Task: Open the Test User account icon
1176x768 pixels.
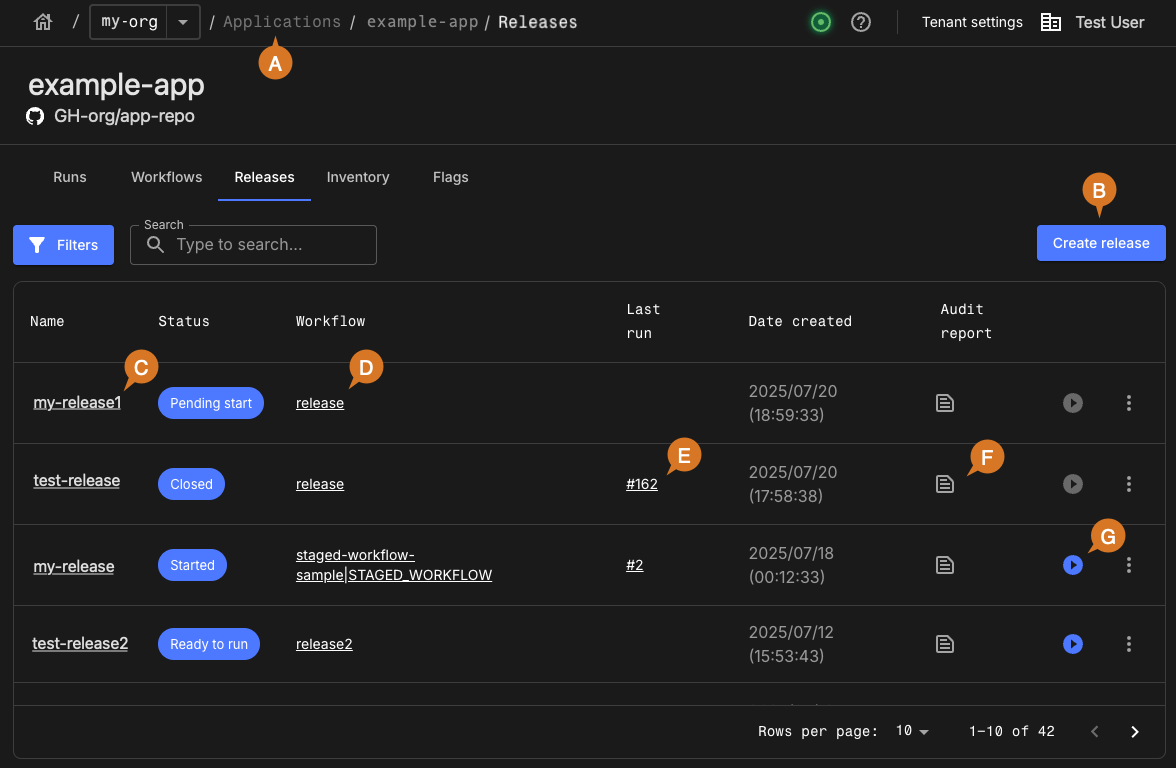Action: point(1051,21)
